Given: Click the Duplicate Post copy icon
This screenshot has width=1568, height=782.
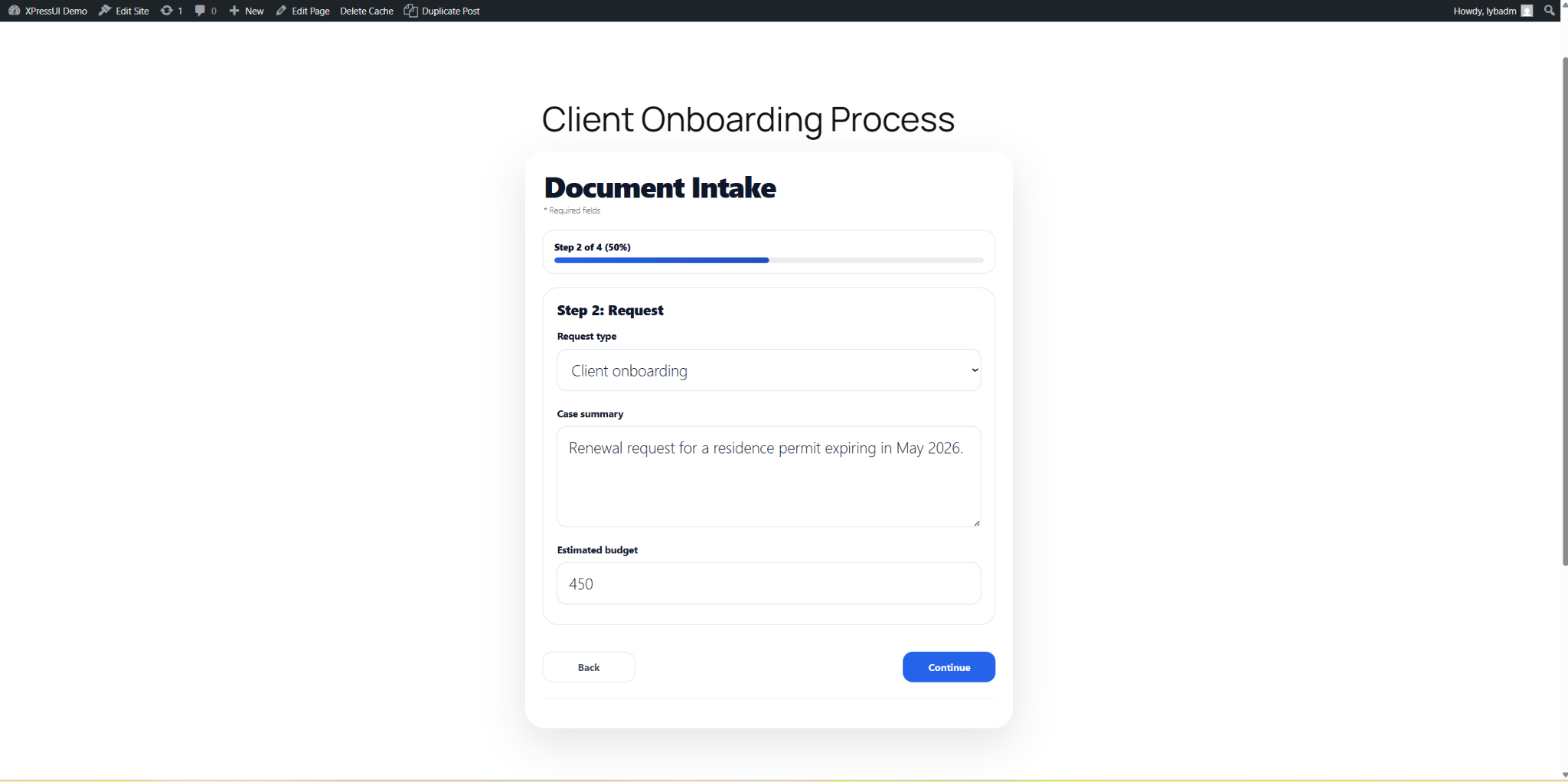Looking at the screenshot, I should [412, 11].
